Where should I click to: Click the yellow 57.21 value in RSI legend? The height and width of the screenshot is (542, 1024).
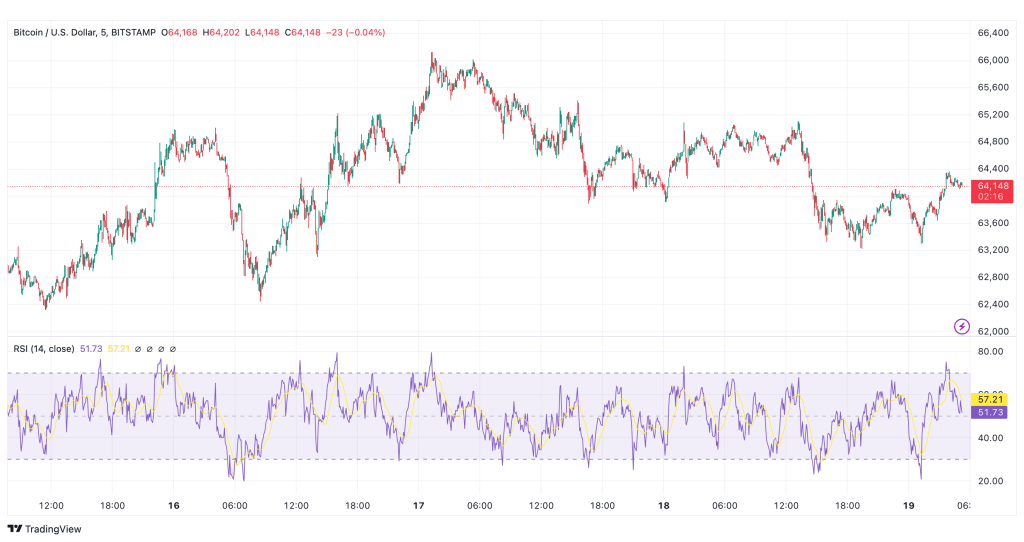(118, 349)
